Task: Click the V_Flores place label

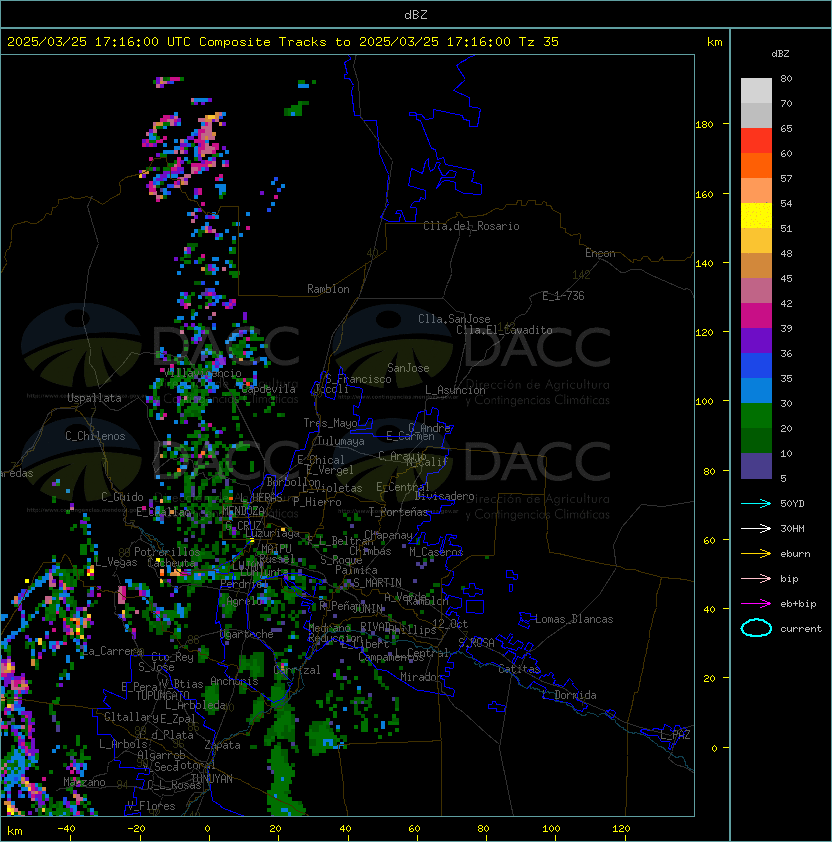Action: [x=151, y=806]
